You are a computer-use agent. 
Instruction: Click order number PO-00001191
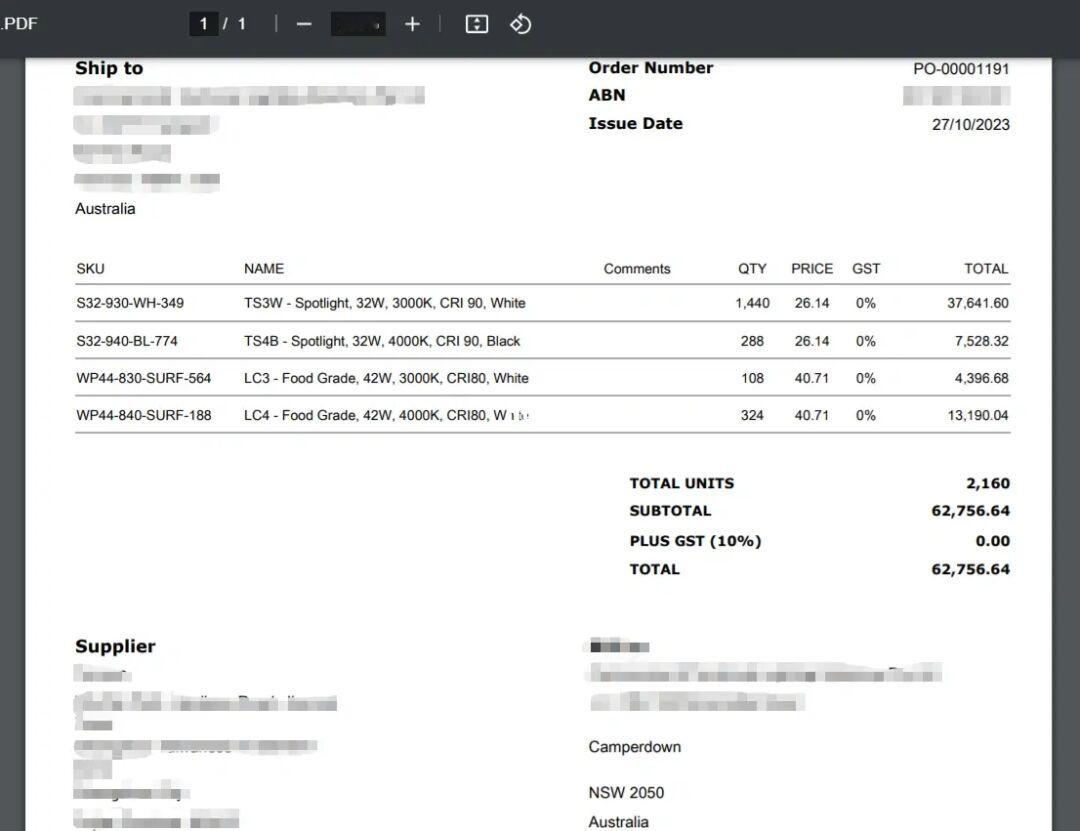[x=960, y=69]
